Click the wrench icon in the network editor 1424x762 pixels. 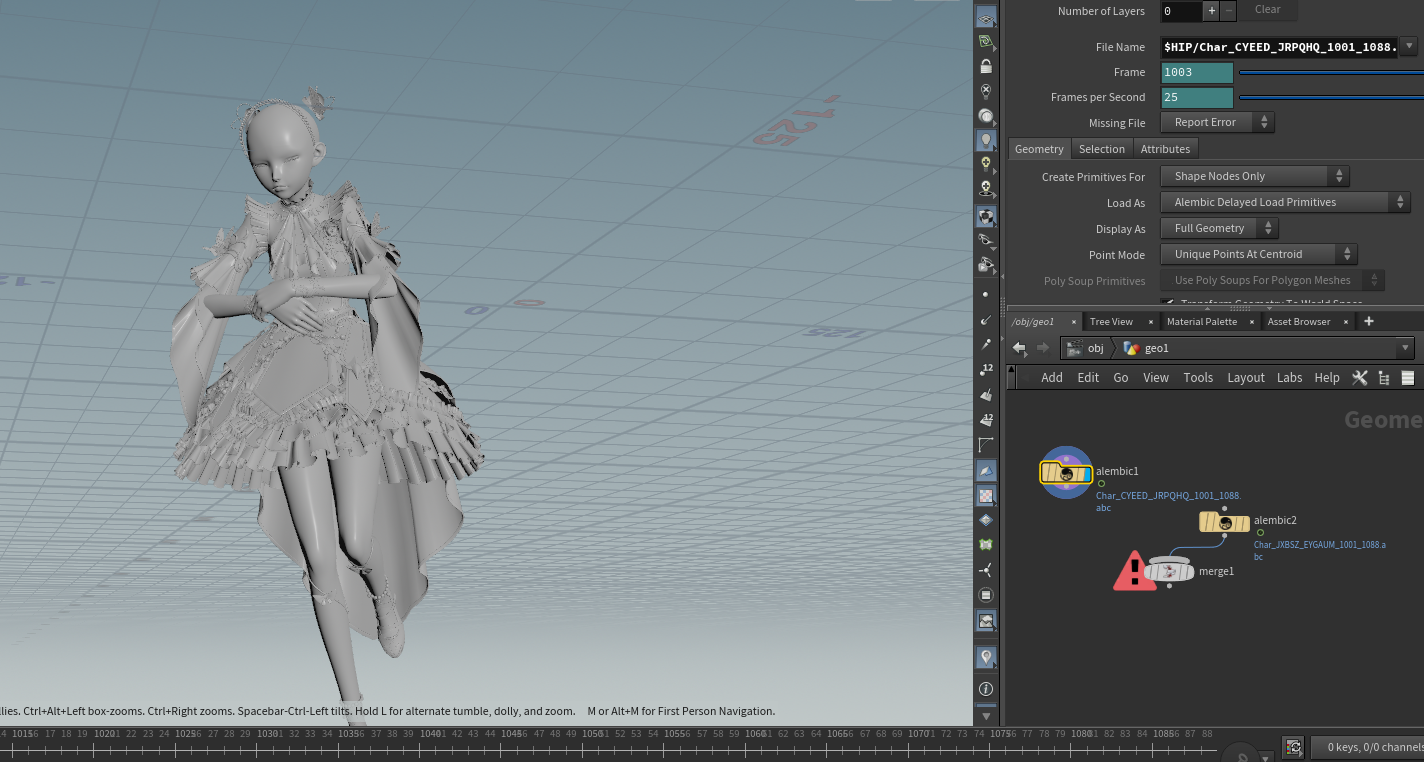[x=1359, y=377]
